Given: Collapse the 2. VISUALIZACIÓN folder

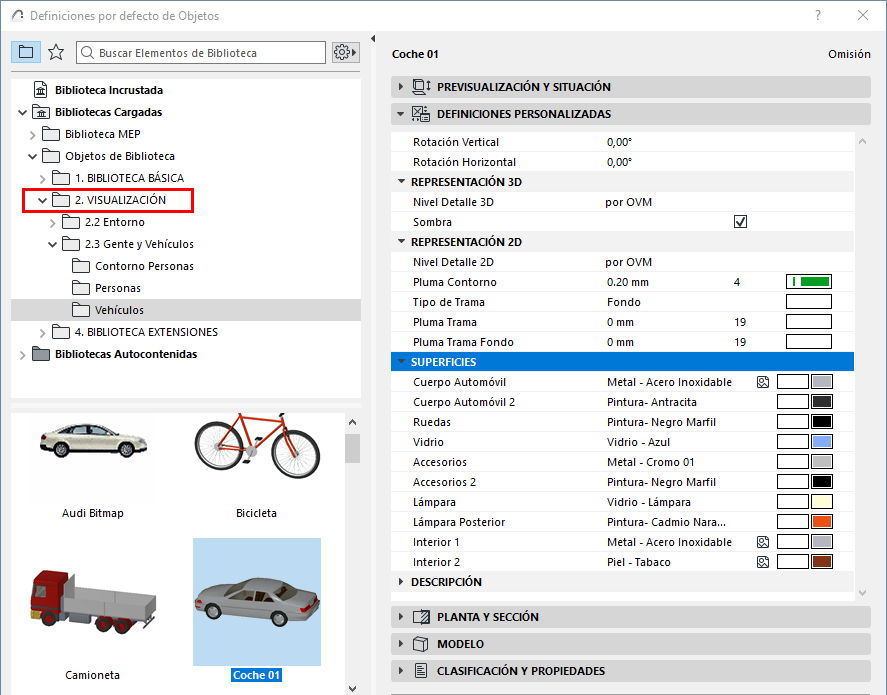Looking at the screenshot, I should point(42,200).
